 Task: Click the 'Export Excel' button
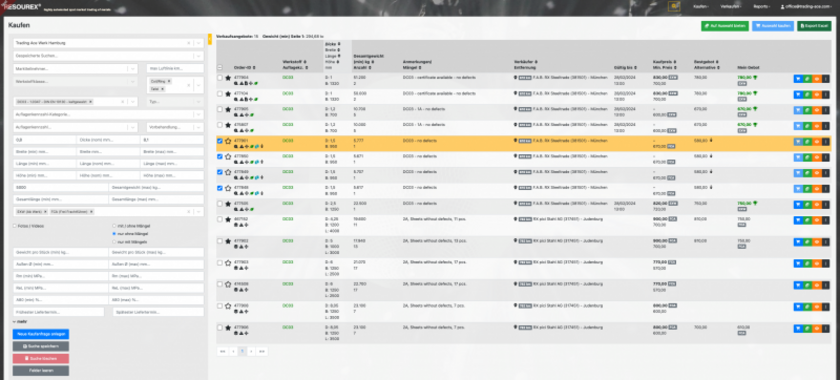[x=814, y=26]
